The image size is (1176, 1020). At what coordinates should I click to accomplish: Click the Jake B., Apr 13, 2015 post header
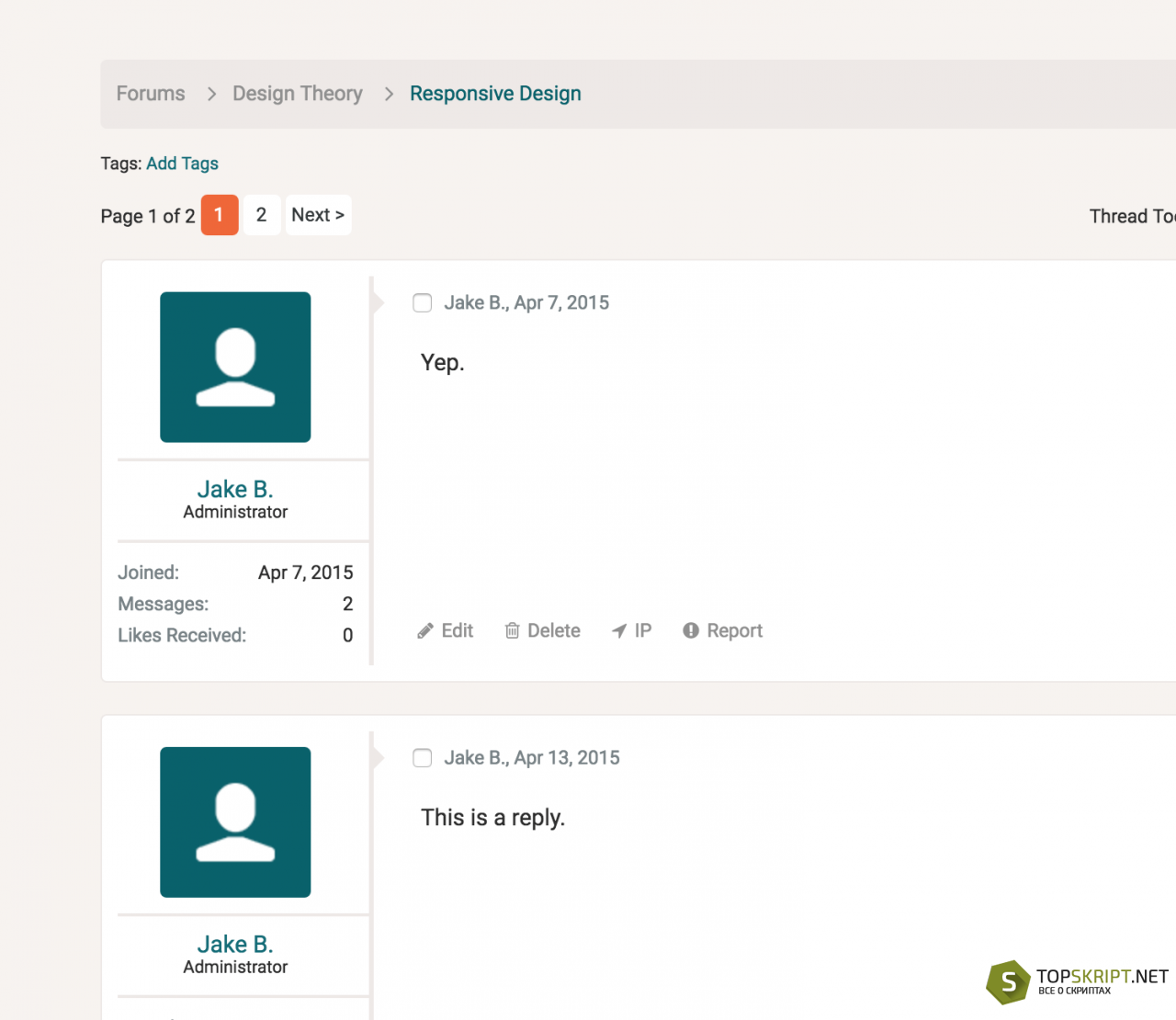tap(532, 757)
